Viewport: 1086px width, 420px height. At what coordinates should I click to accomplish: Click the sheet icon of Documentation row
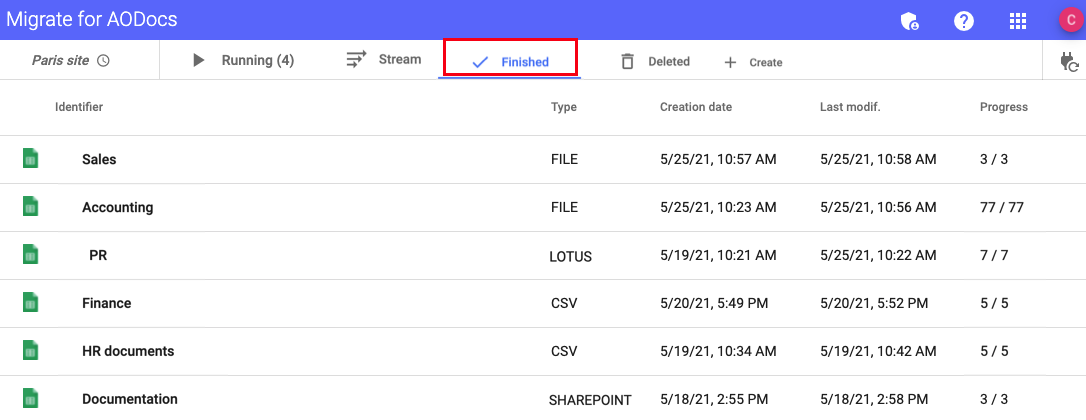click(30, 399)
